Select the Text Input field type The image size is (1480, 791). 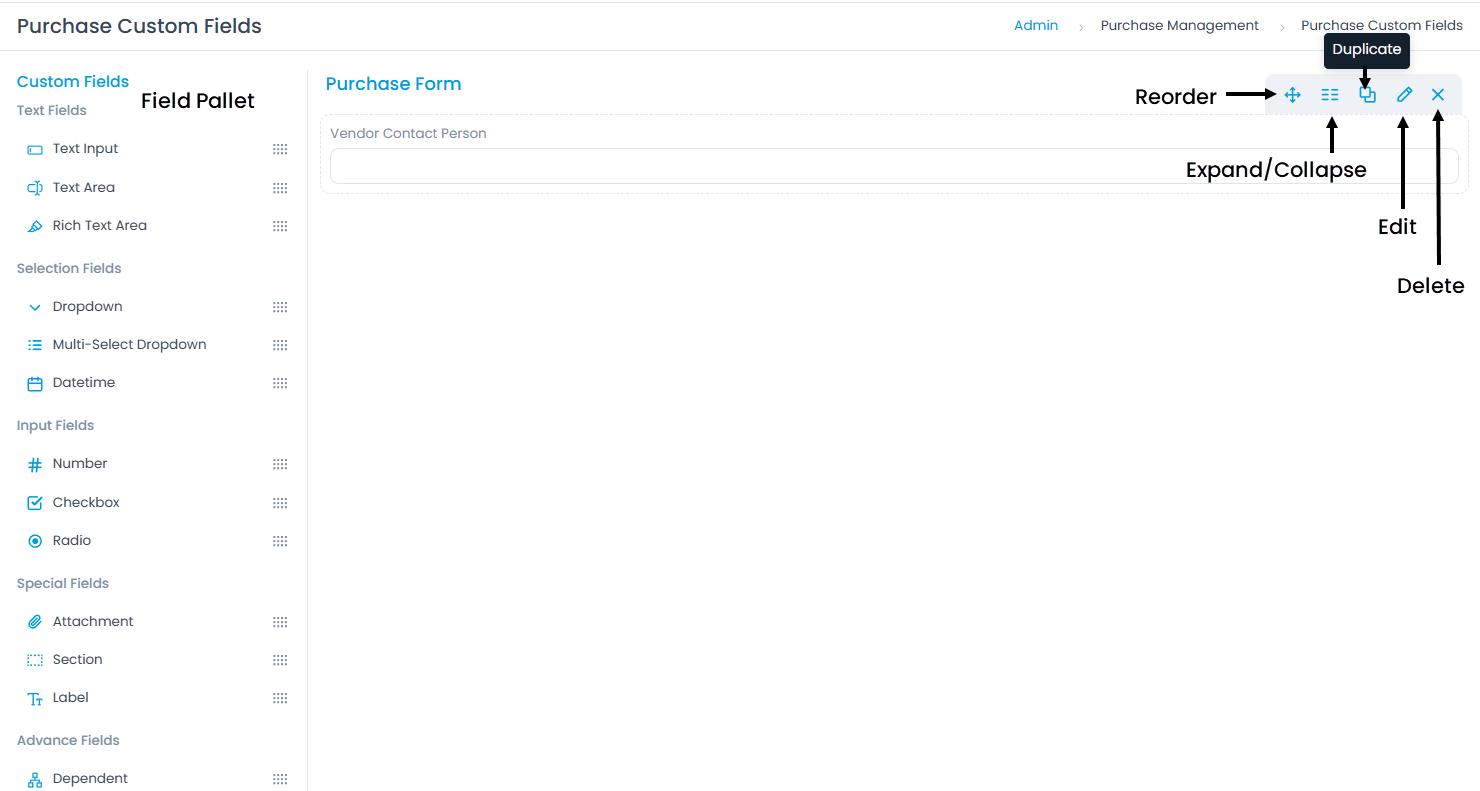[85, 149]
